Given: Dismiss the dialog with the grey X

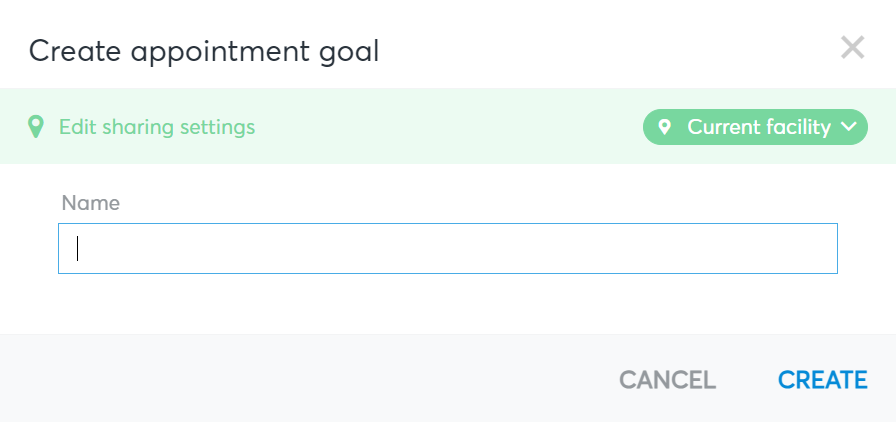Looking at the screenshot, I should click(853, 47).
